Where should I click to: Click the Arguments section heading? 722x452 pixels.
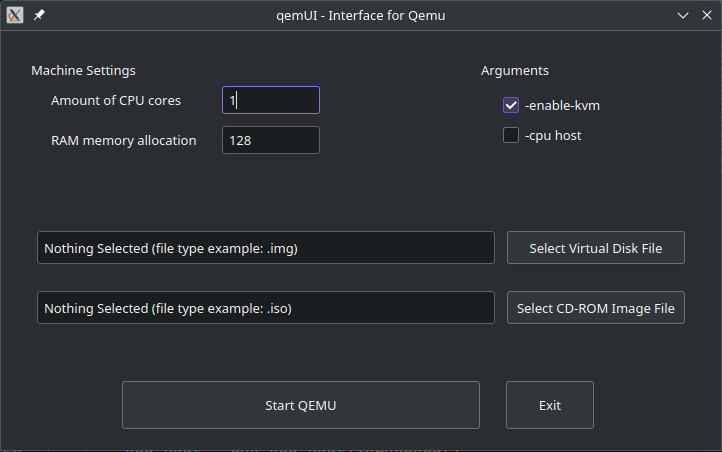point(514,70)
